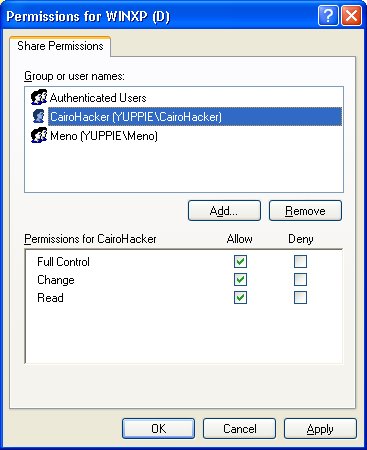The height and width of the screenshot is (450, 367).
Task: Uncheck Allow for Change permission
Action: tap(240, 280)
